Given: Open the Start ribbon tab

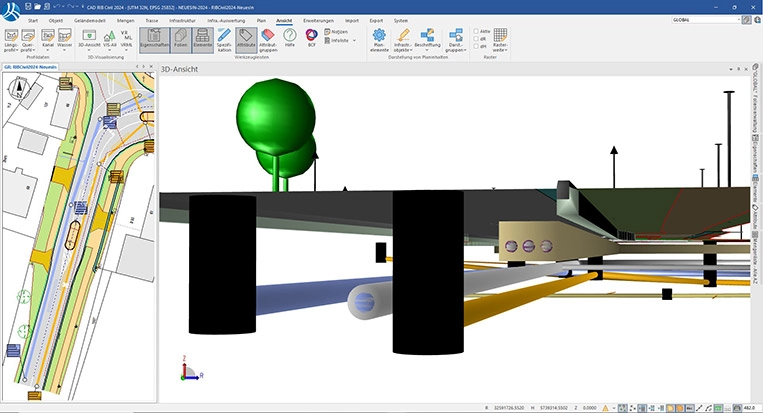Looking at the screenshot, I should click(33, 20).
